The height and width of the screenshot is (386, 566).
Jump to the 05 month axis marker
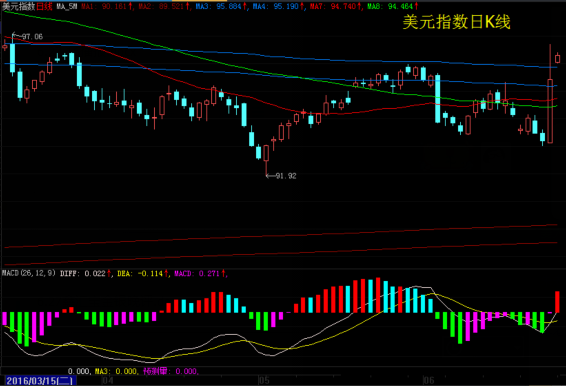click(264, 380)
